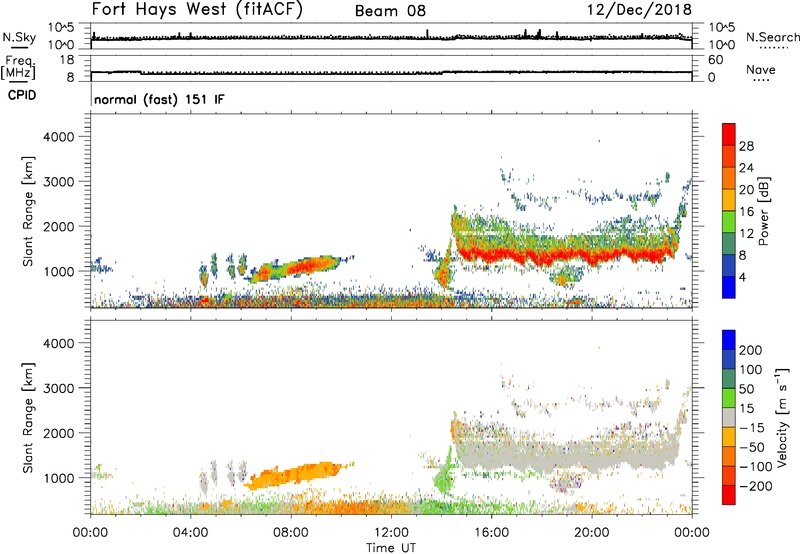Click "3000" on the velocity panel range axis
Viewport: 800px width, 554px height.
pyautogui.click(x=59, y=388)
